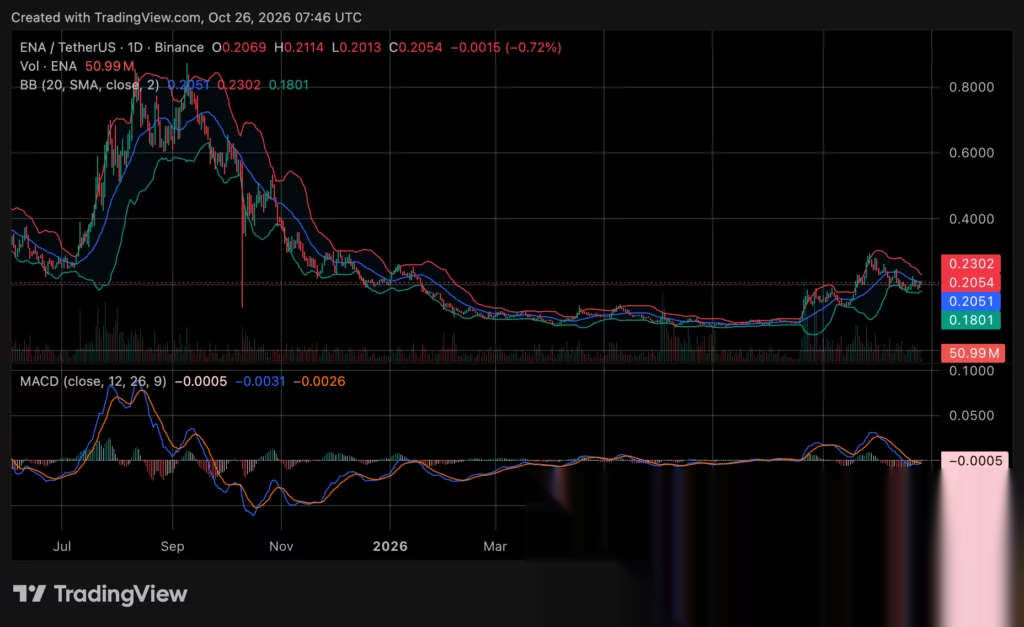Click the "0.0500" MACD axis label
This screenshot has width=1024, height=627.
coord(972,416)
